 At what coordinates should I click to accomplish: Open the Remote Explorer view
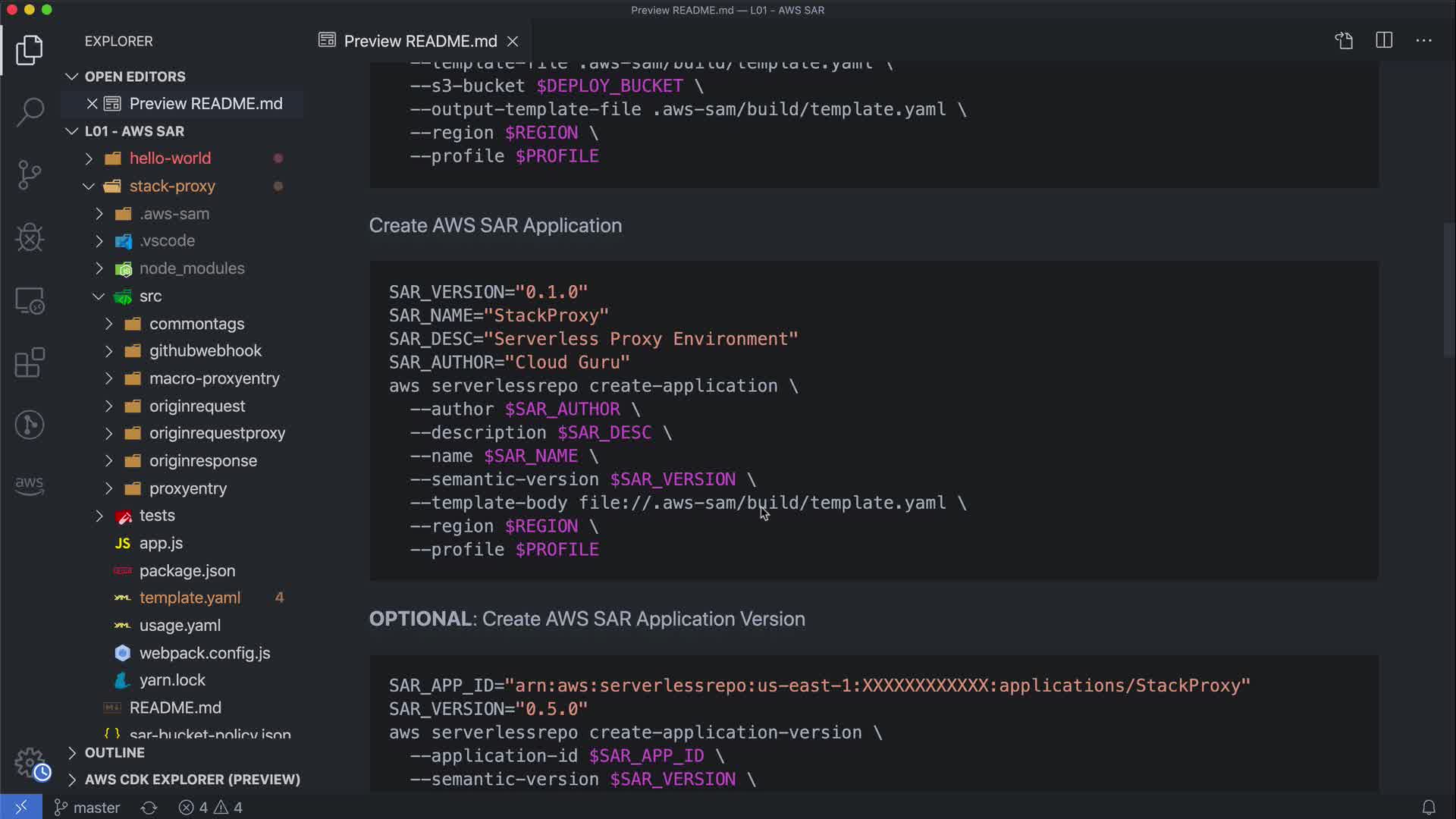[30, 300]
